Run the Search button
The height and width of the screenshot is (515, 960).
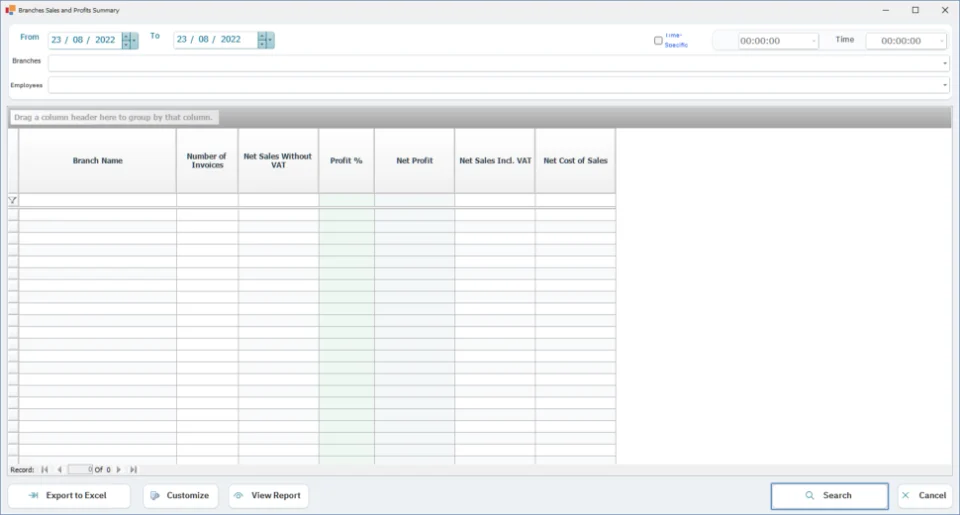point(829,495)
